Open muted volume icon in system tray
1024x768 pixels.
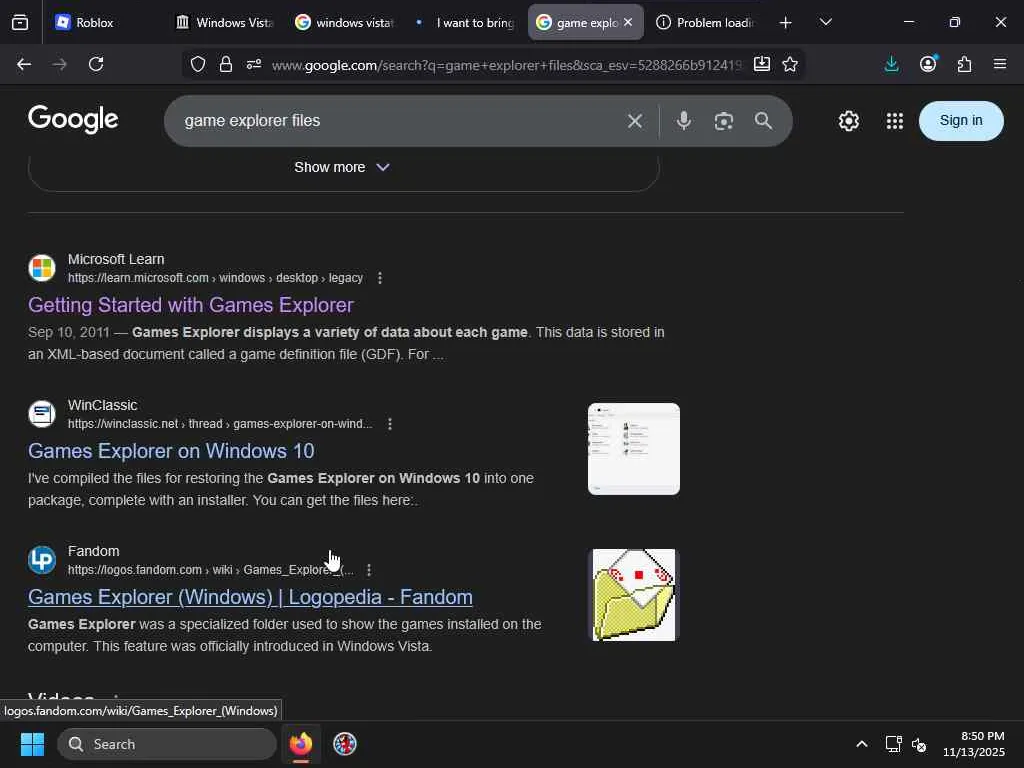coord(919,744)
